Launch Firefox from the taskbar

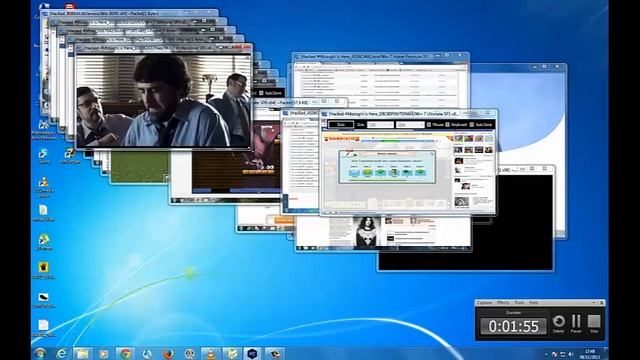(168, 353)
